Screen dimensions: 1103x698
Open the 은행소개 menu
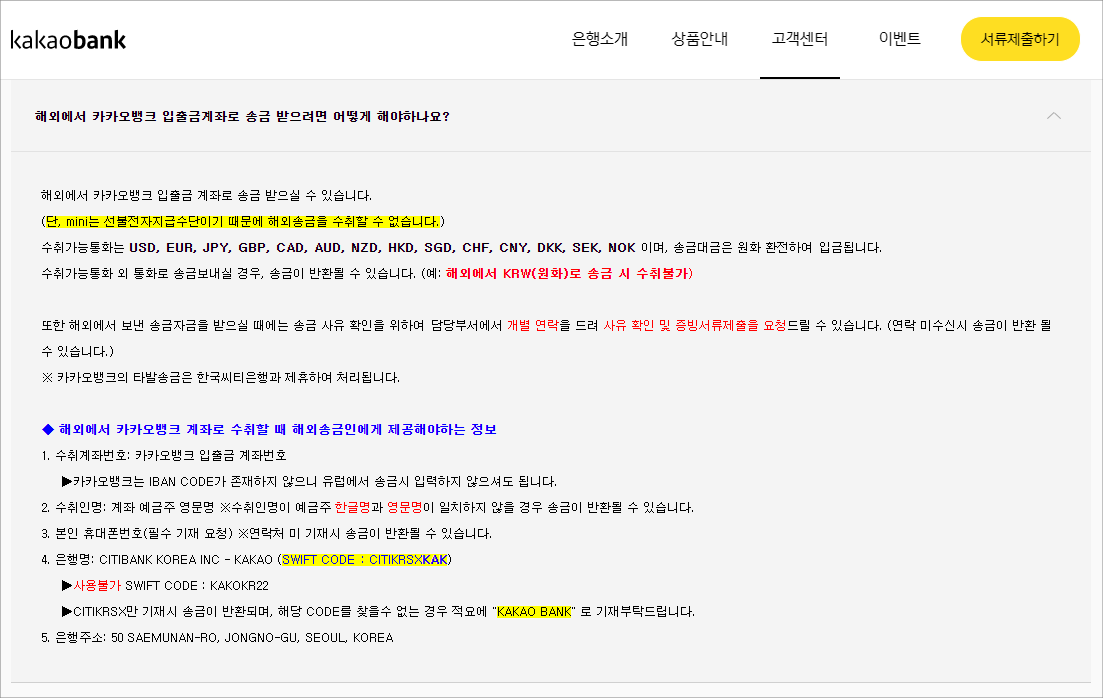point(599,39)
